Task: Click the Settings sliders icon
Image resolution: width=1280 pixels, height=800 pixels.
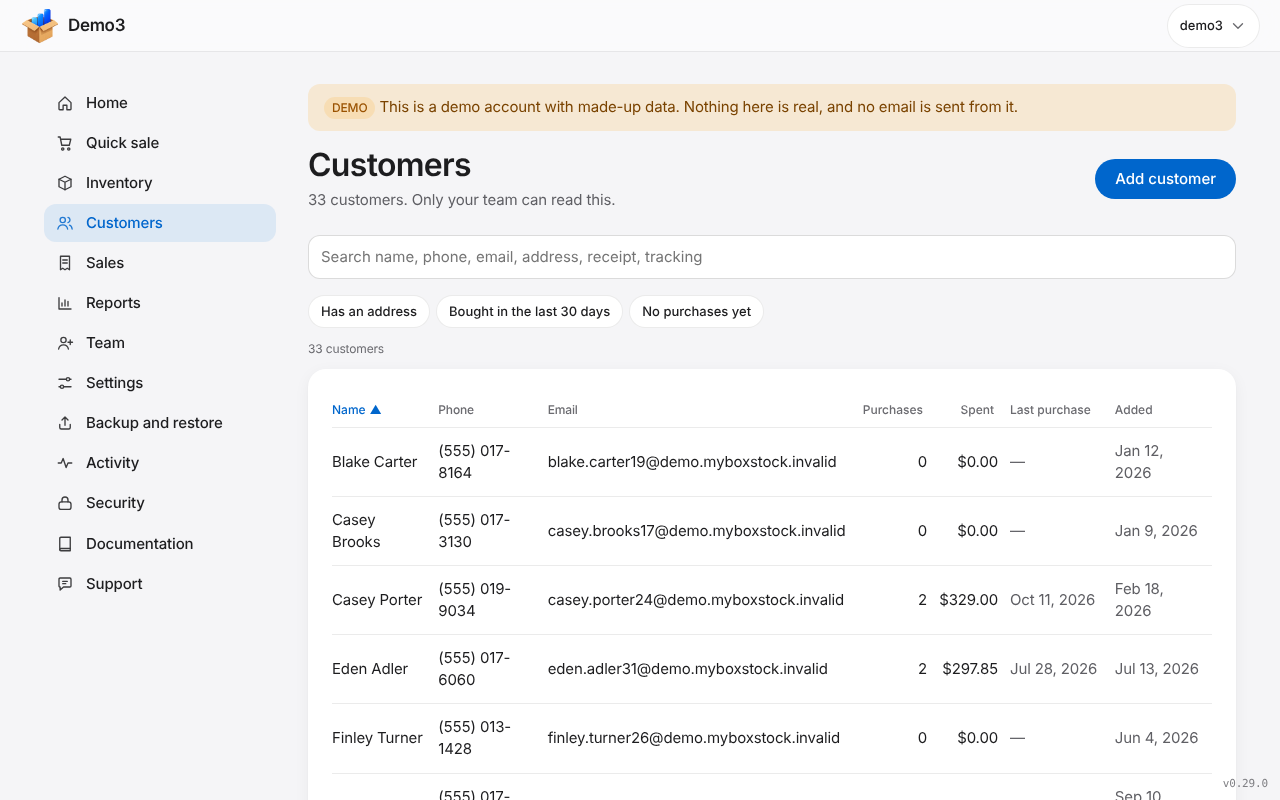Action: (x=65, y=383)
